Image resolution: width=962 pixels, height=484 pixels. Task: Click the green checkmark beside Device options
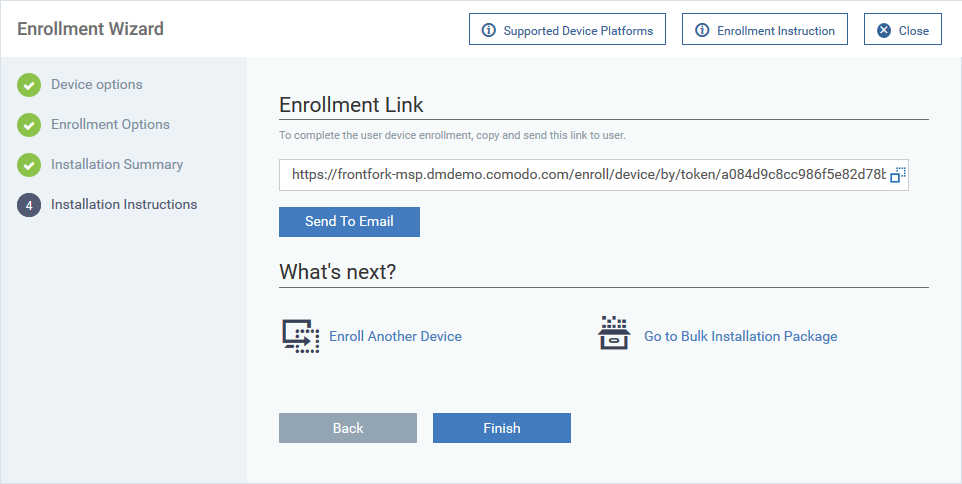tap(29, 85)
